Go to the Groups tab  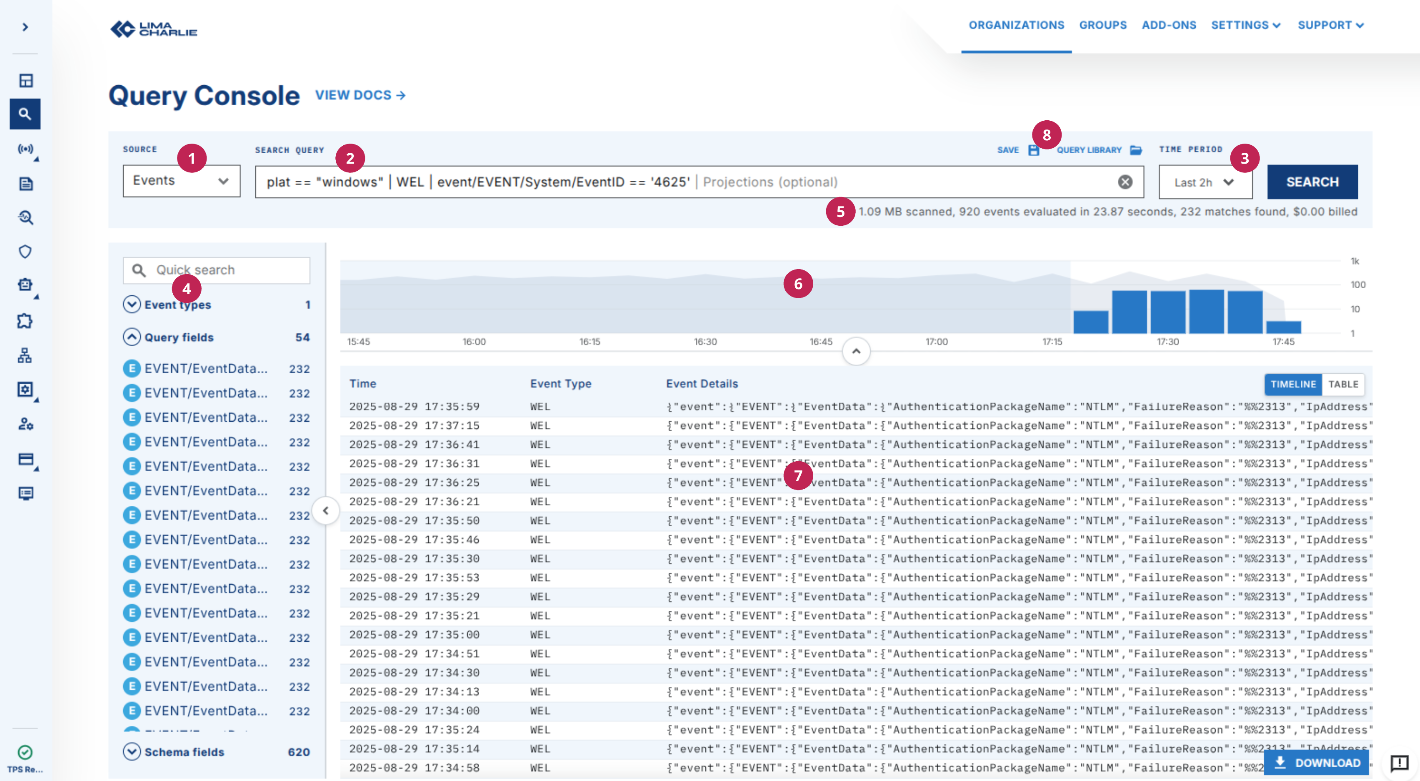click(x=1102, y=25)
